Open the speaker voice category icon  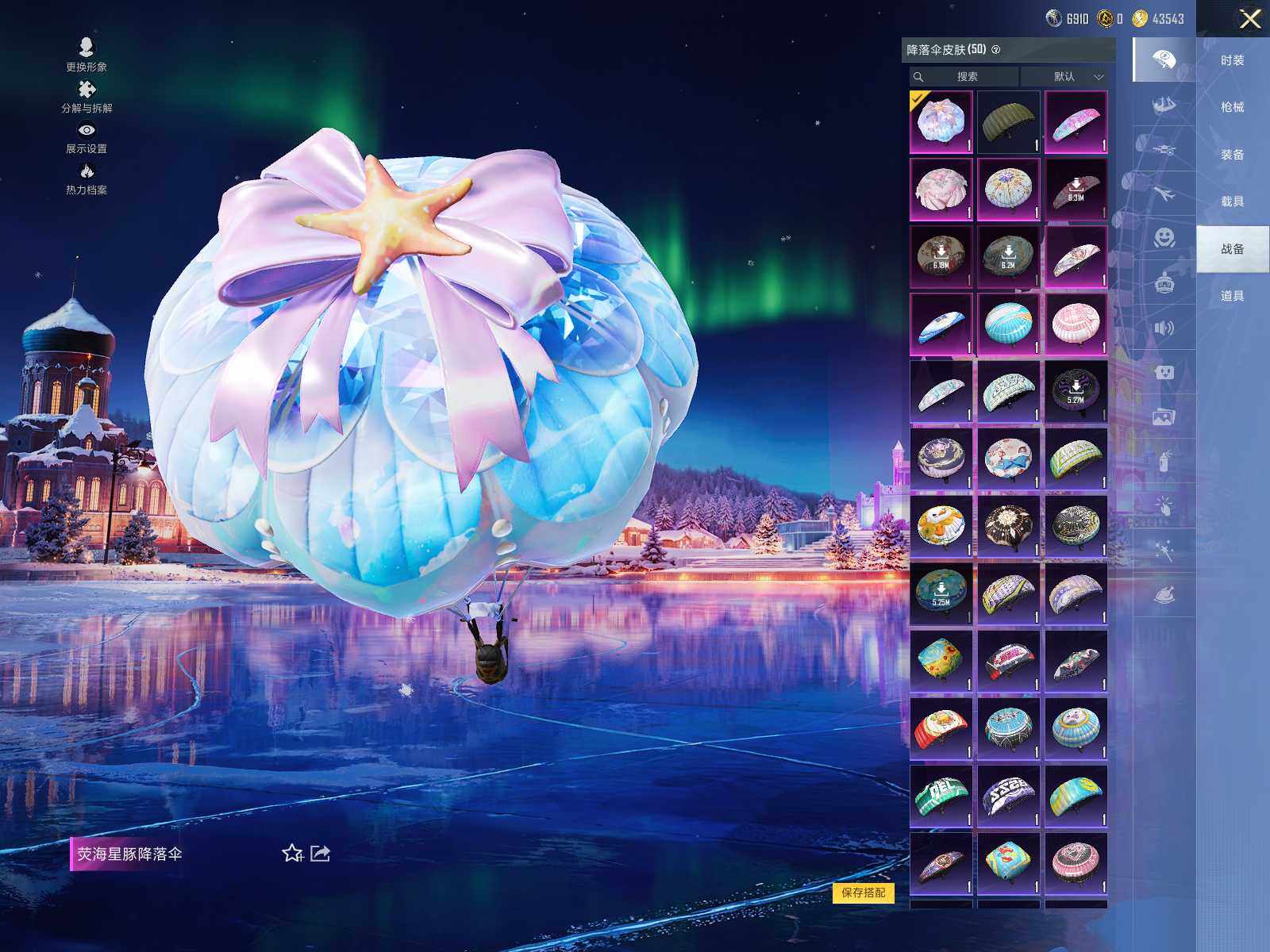[x=1164, y=327]
